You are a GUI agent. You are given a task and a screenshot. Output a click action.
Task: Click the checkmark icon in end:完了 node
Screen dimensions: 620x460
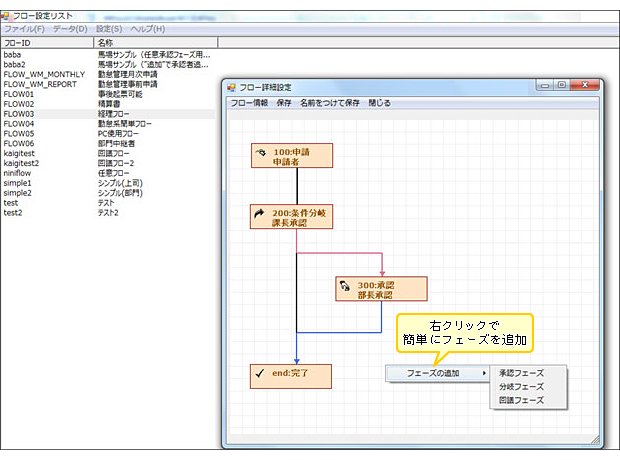[x=260, y=373]
